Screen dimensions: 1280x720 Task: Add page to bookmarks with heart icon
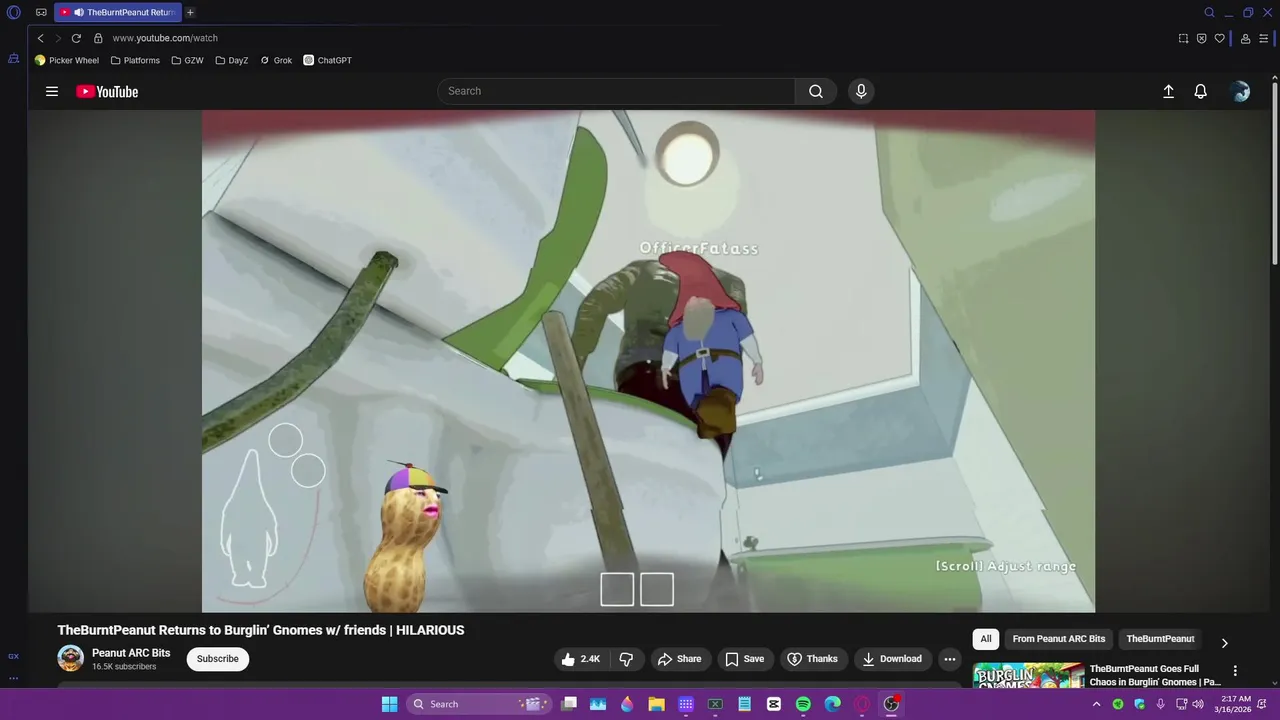[x=1219, y=38]
